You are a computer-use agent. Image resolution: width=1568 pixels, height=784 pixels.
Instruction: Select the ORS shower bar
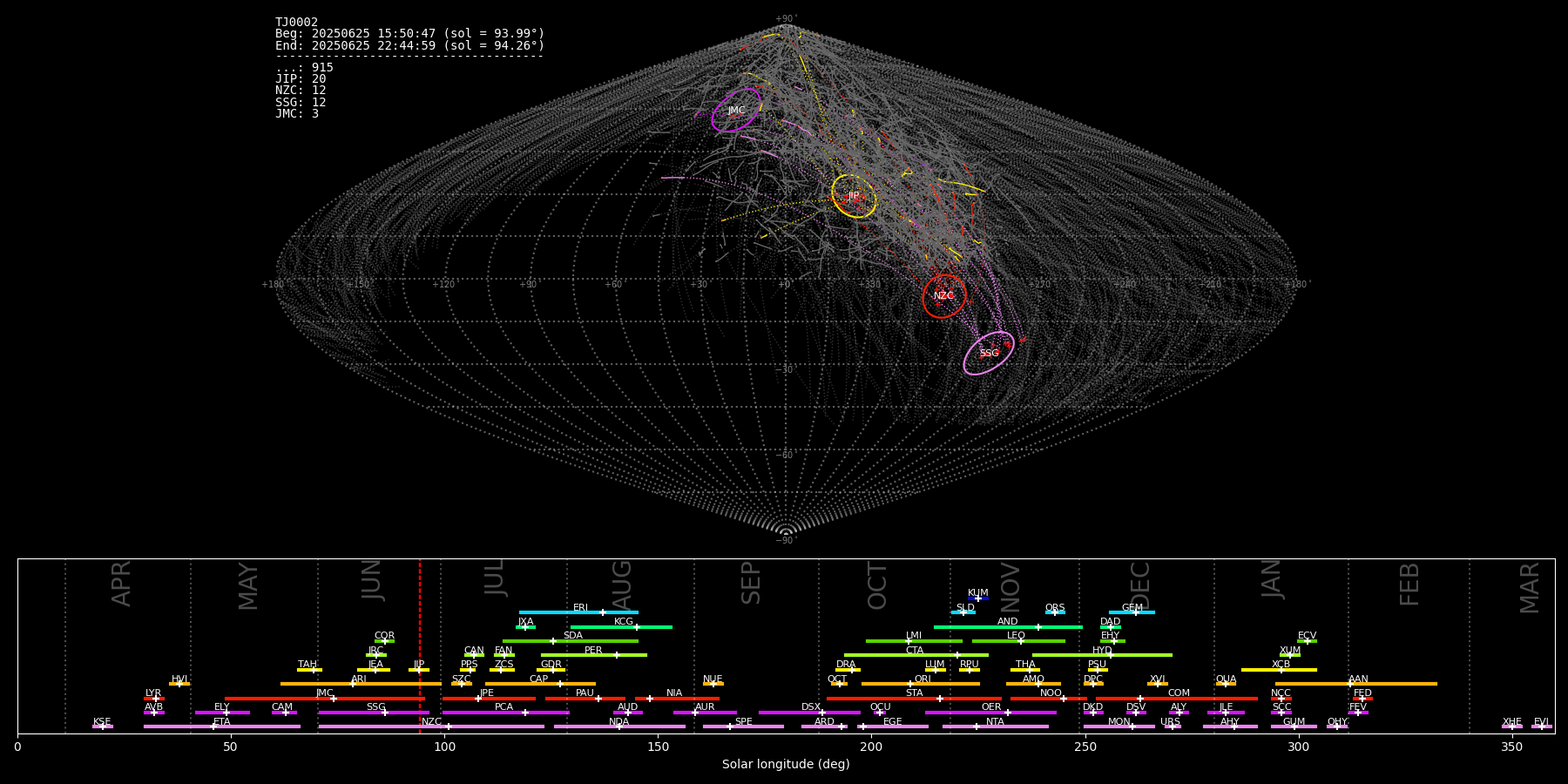click(x=1055, y=612)
